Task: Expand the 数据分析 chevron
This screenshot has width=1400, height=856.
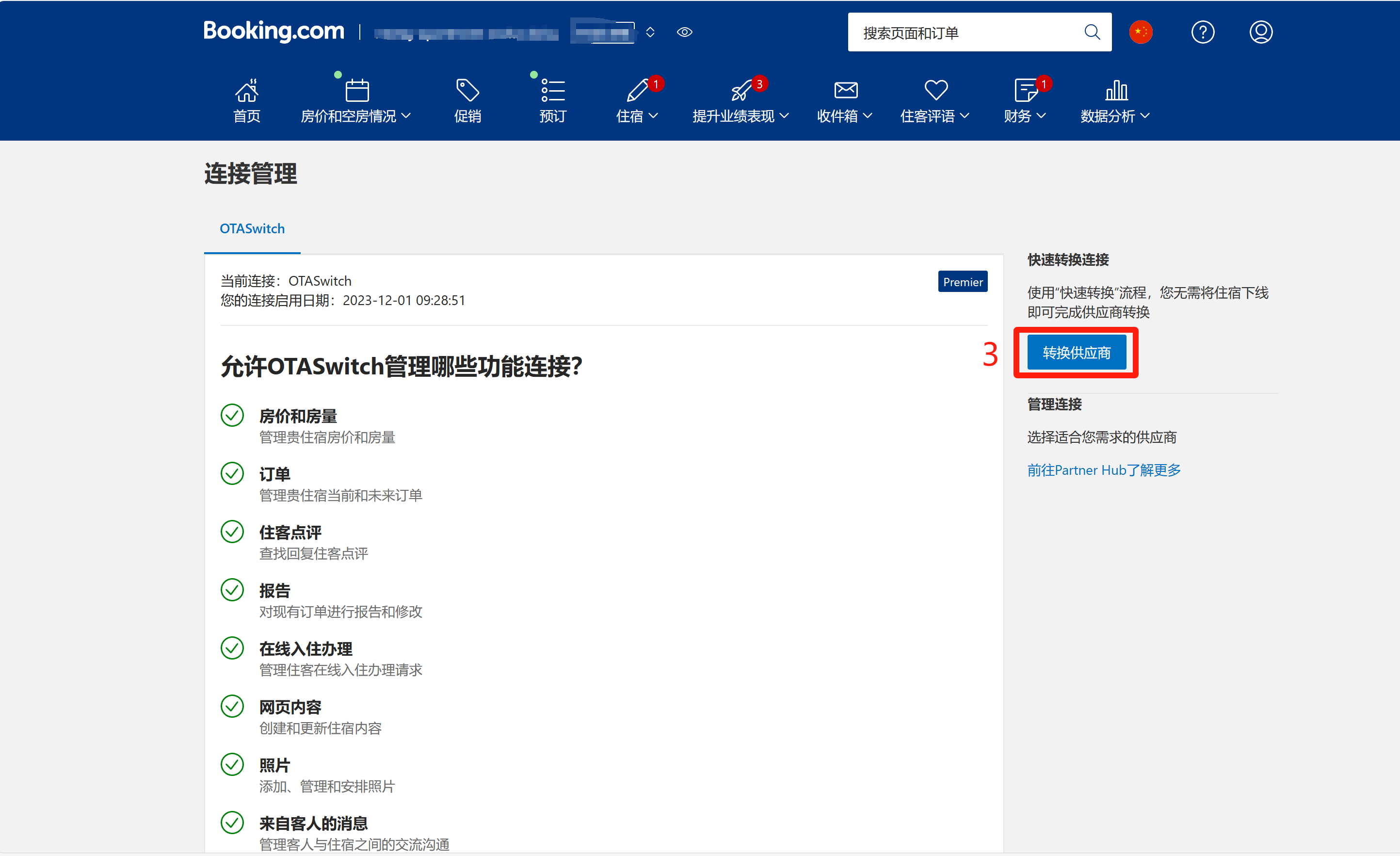Action: [x=1145, y=116]
